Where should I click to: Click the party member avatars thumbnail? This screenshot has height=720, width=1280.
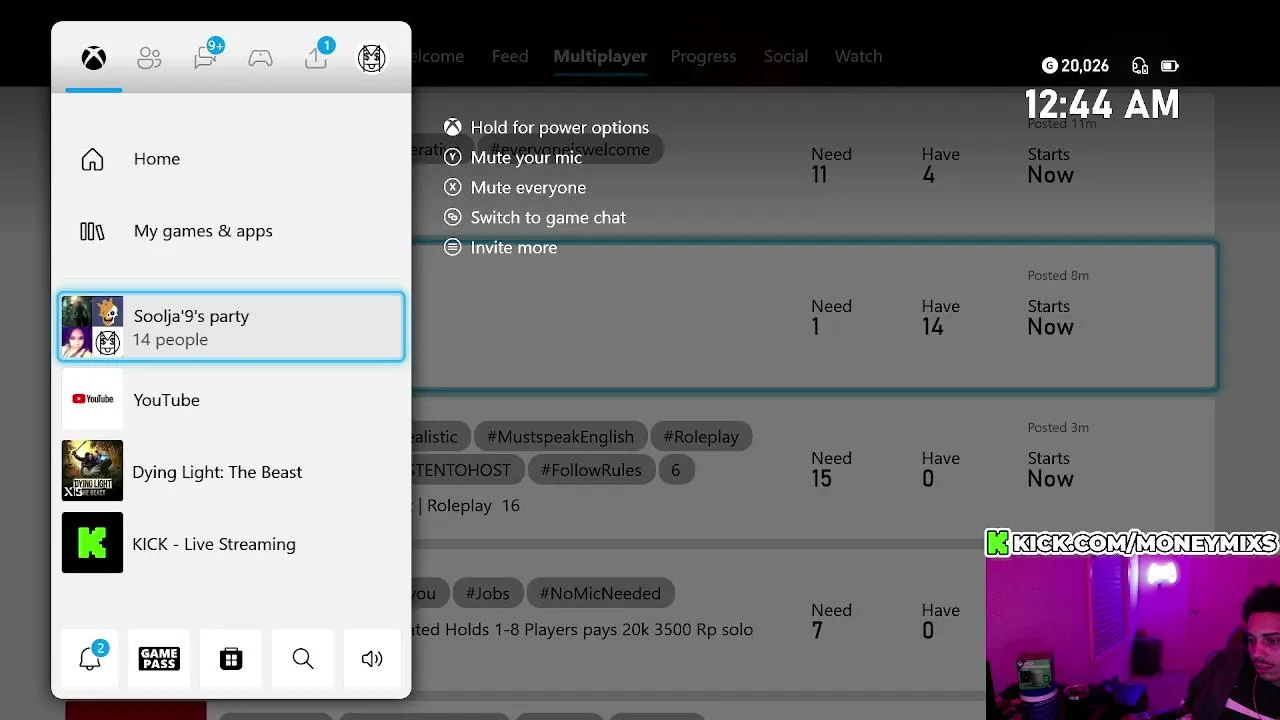(92, 327)
